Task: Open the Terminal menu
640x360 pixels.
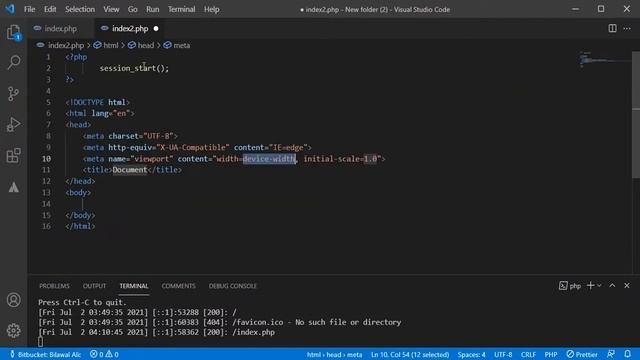Action: pyautogui.click(x=181, y=9)
